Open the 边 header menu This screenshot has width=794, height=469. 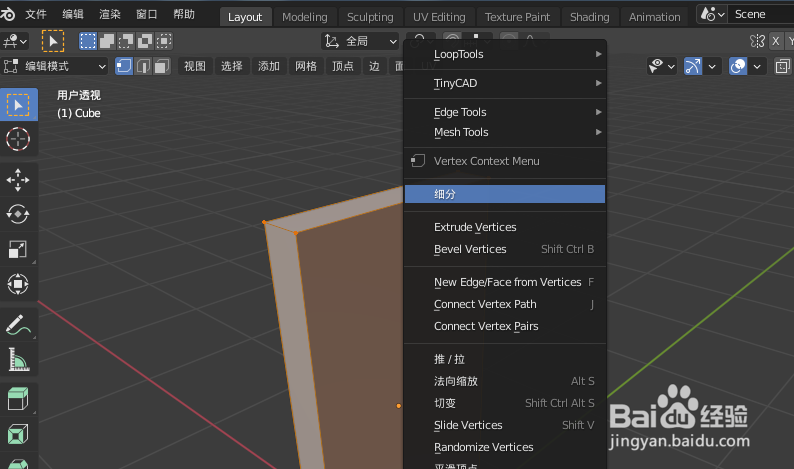pos(374,66)
